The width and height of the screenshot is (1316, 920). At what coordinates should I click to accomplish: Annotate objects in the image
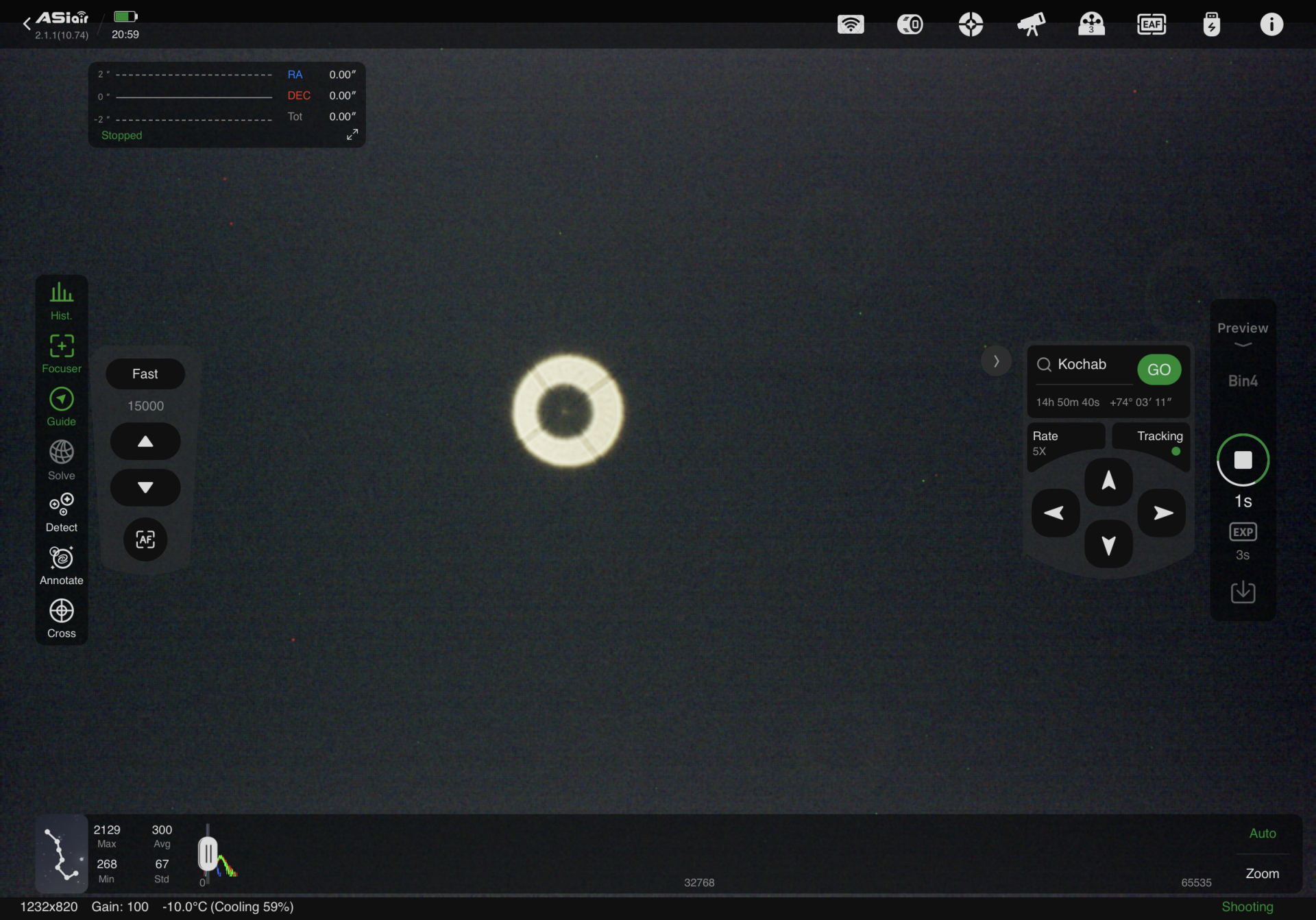click(x=61, y=566)
